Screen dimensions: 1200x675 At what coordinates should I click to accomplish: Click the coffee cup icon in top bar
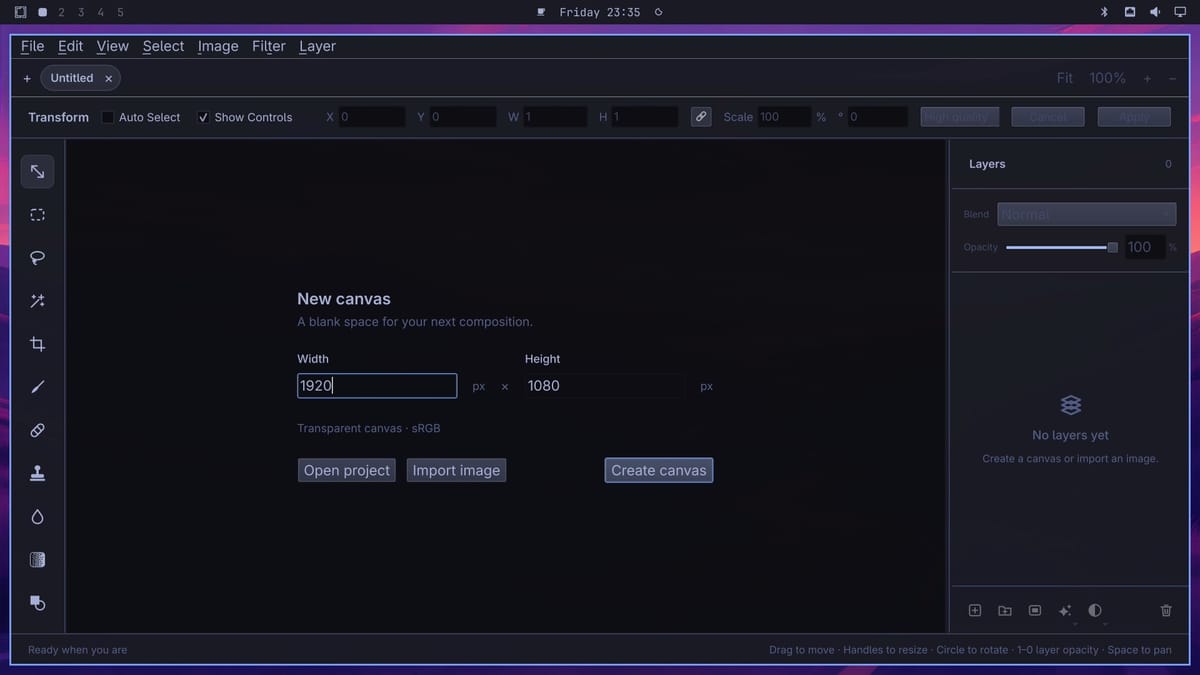pos(541,12)
